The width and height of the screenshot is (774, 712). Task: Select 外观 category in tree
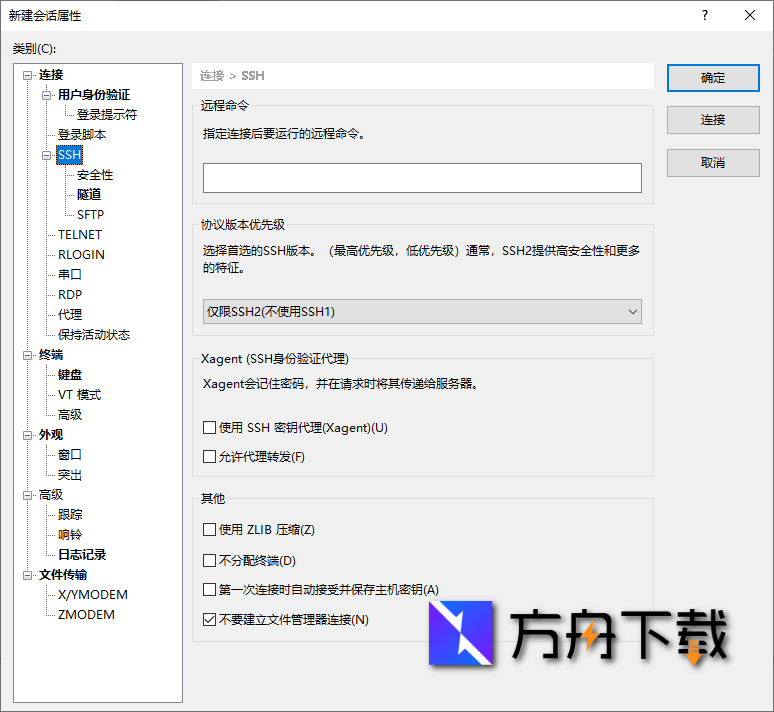click(x=51, y=435)
